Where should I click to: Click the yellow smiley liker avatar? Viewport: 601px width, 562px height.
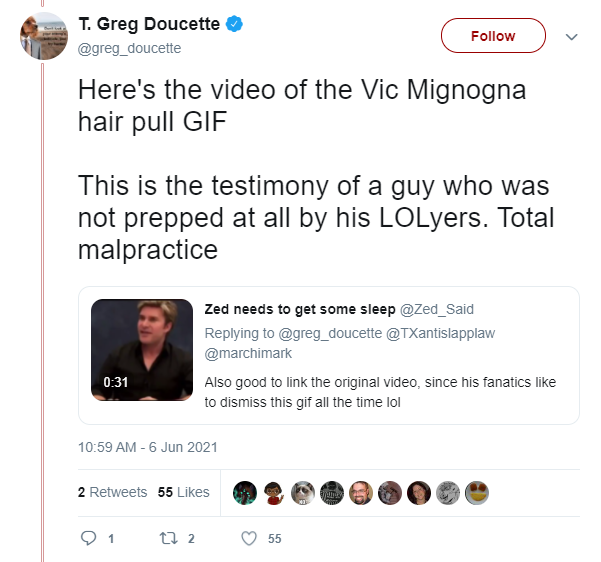tap(477, 493)
